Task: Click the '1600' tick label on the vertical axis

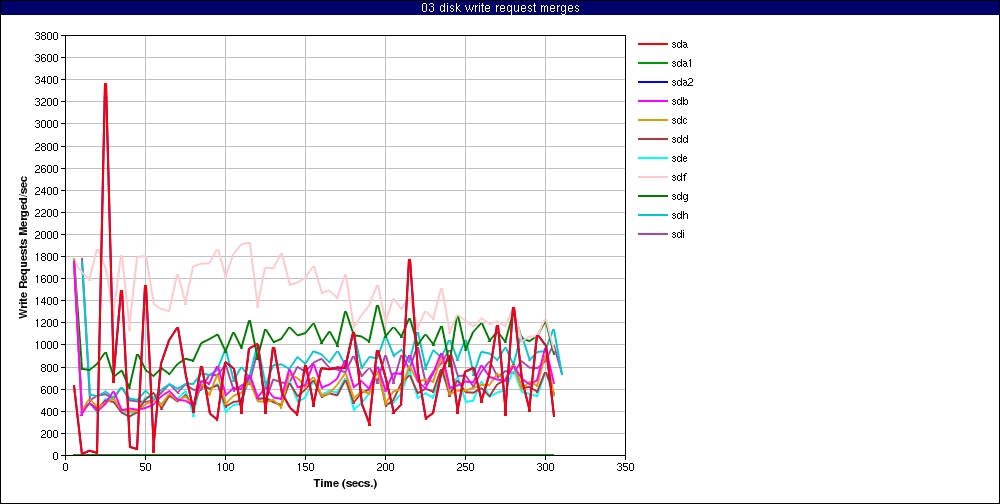Action: (x=48, y=279)
